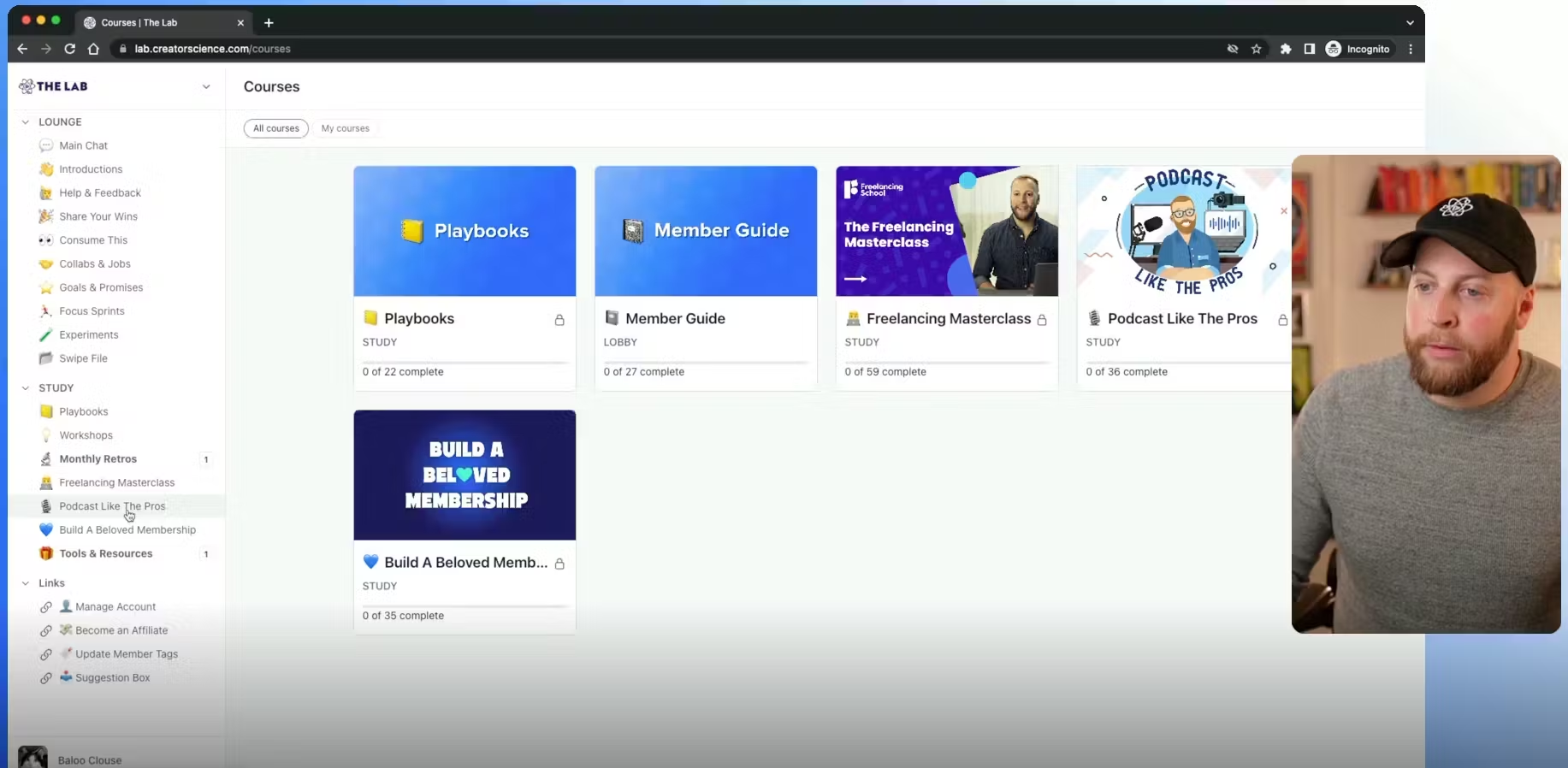Click the lock icon on Freelancing Masterclass card
Viewport: 1568px width, 768px height.
coord(1042,320)
